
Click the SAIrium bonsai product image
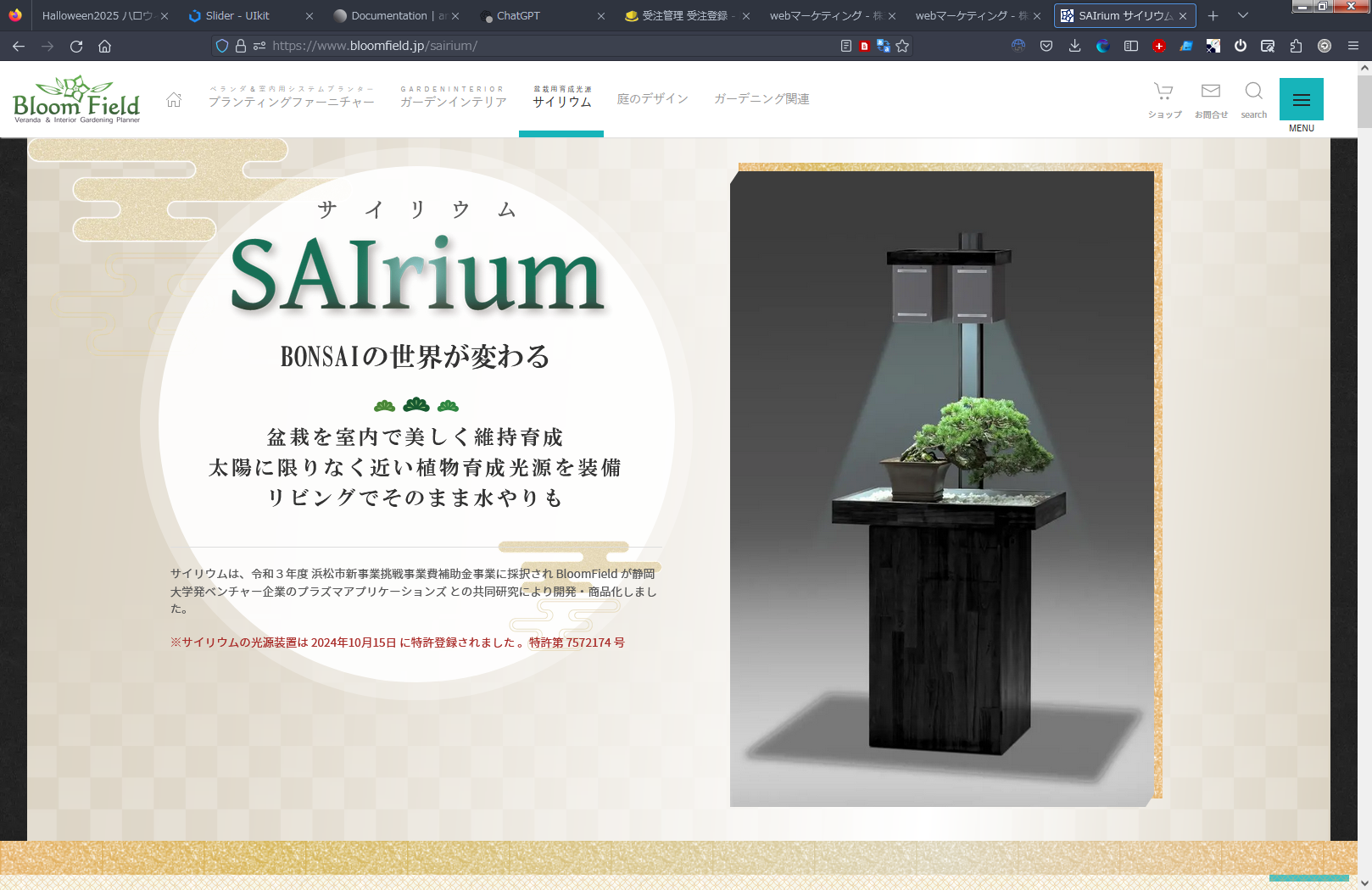click(x=943, y=487)
